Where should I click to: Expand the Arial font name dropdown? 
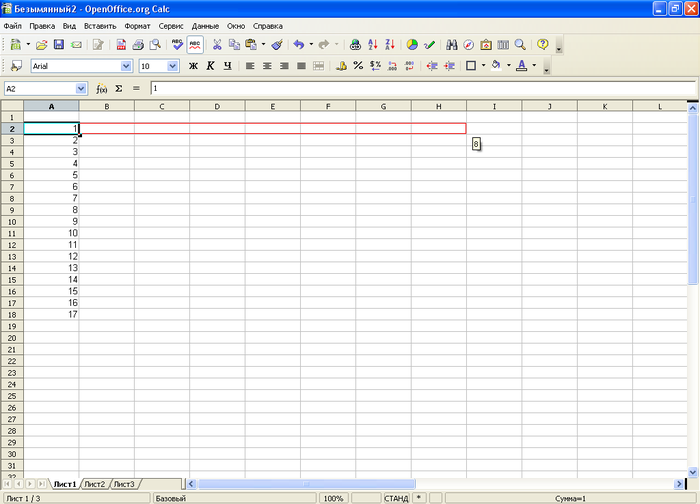click(x=126, y=66)
